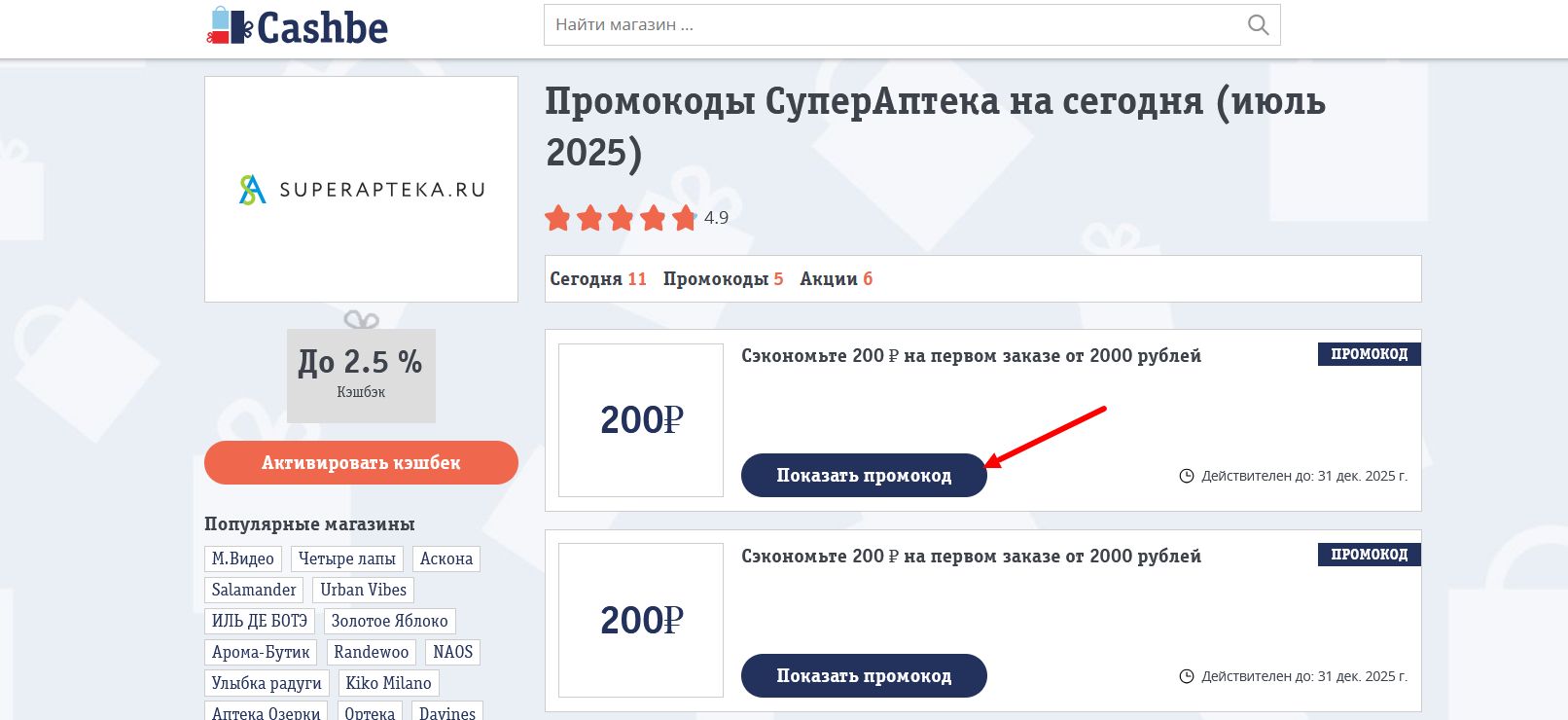Open the 'Urban Vibes' store tag
Viewport: 1568px width, 720px height.
[364, 591]
